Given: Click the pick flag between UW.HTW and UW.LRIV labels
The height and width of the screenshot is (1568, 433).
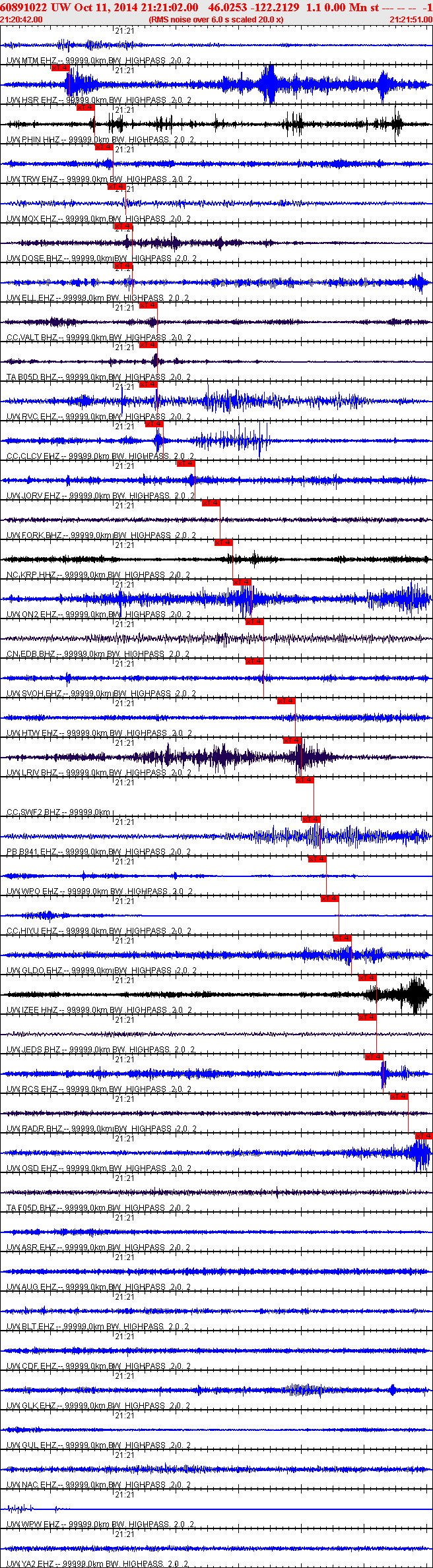Looking at the screenshot, I should point(292,740).
